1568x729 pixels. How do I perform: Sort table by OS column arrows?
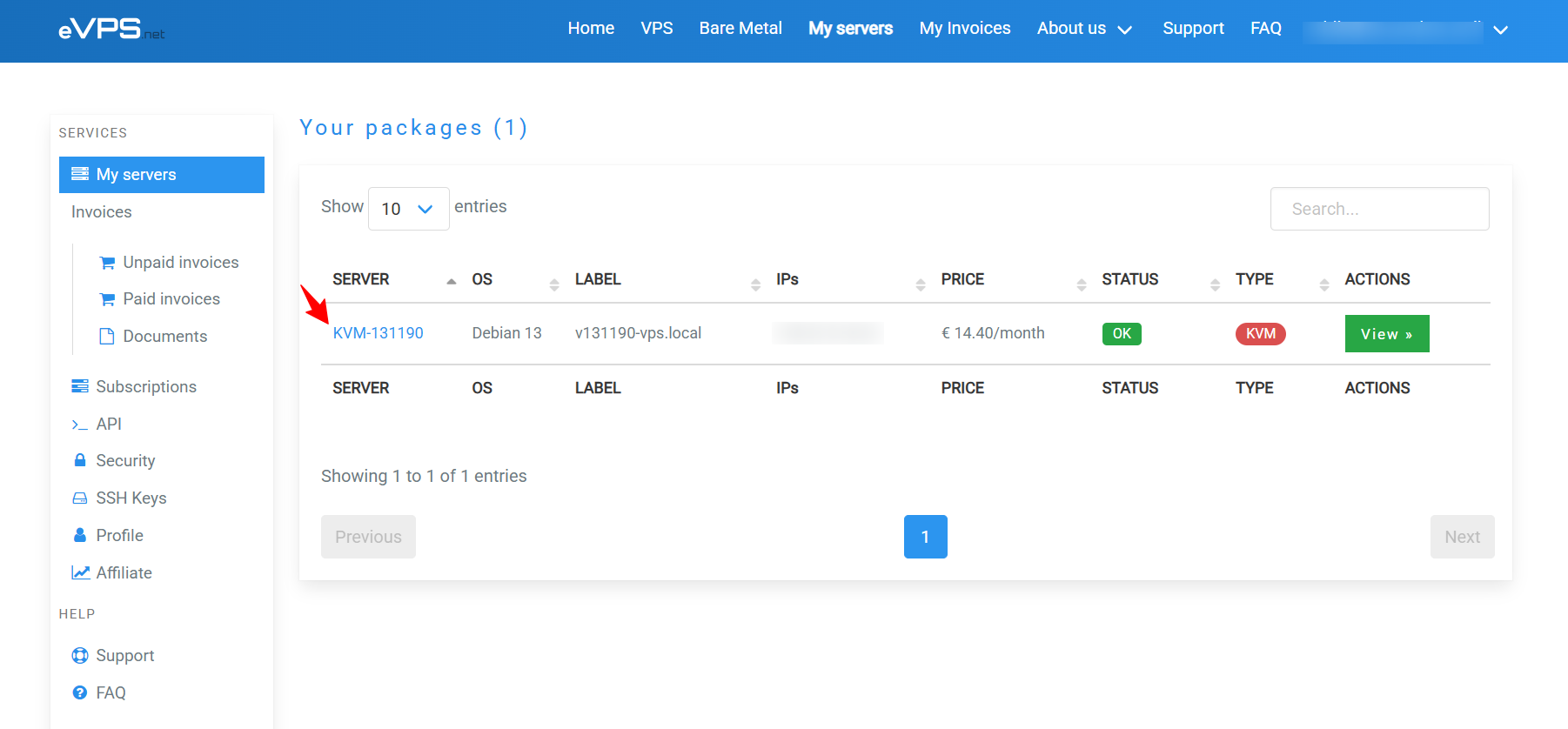pos(554,284)
